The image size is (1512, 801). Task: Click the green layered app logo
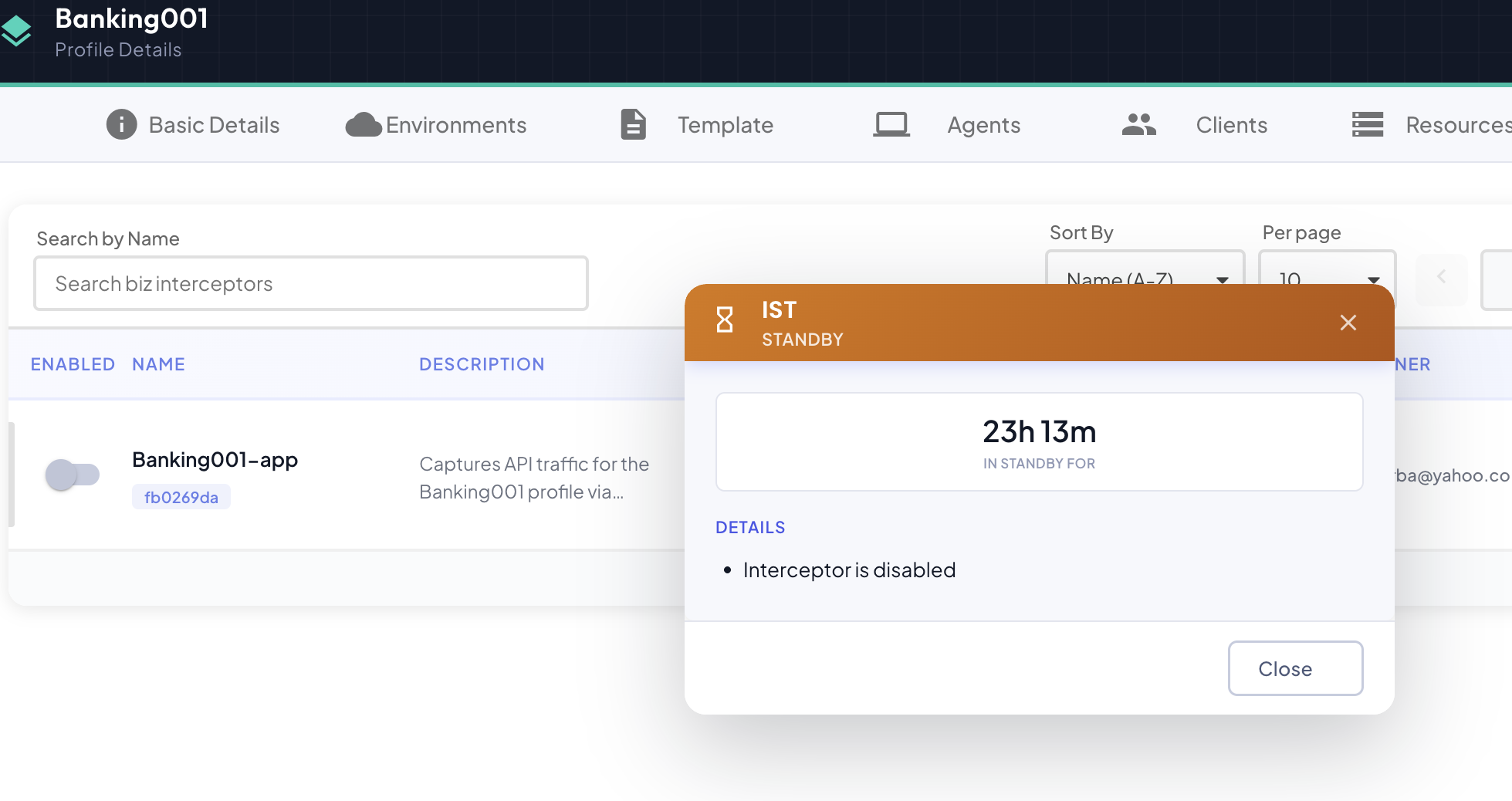15,31
